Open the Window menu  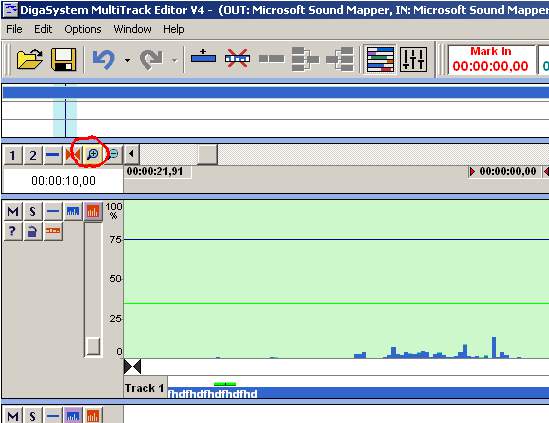132,29
